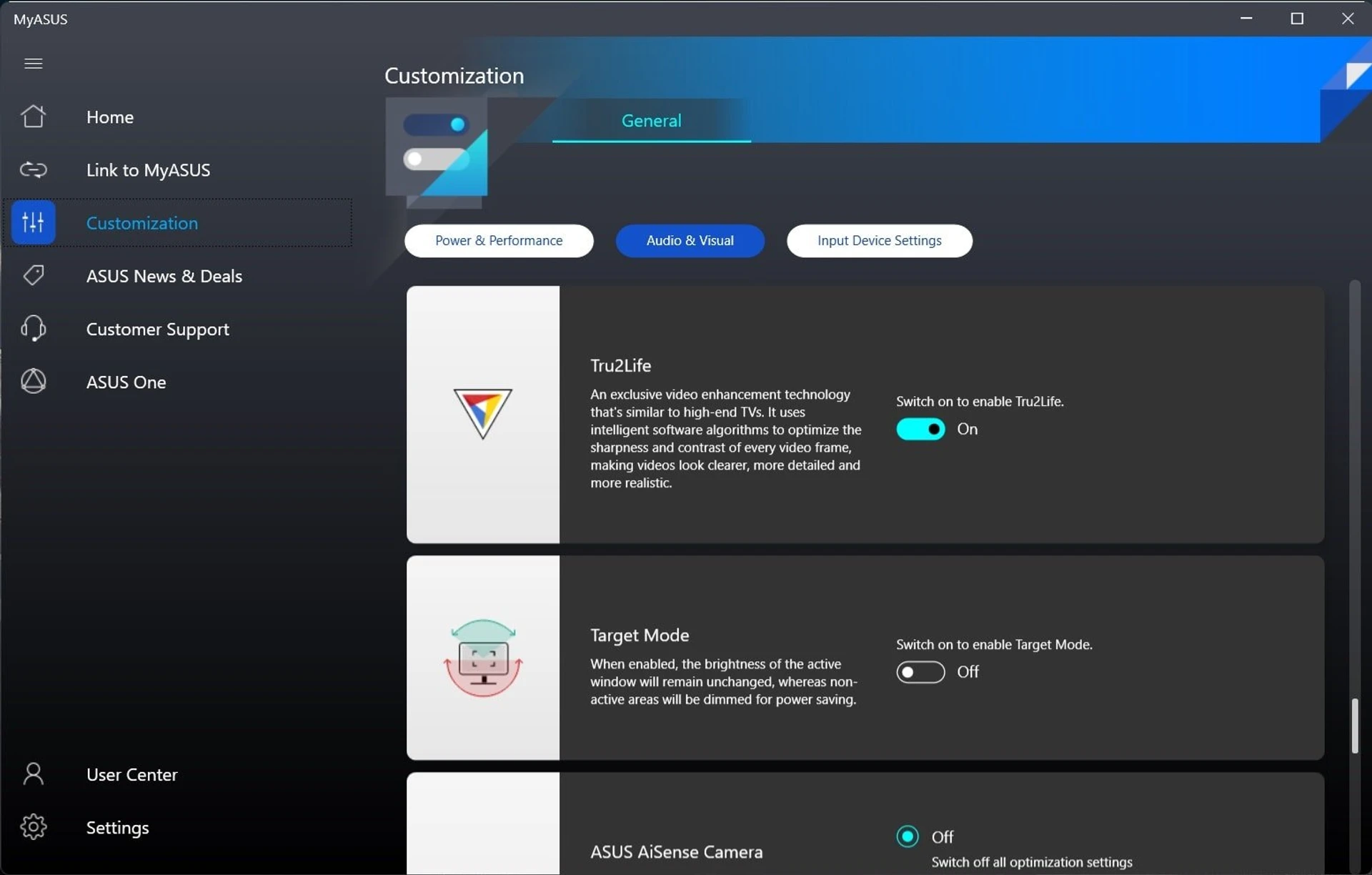Click 'Switch on to enable Target Mode.' label
1372x875 pixels.
pos(994,644)
